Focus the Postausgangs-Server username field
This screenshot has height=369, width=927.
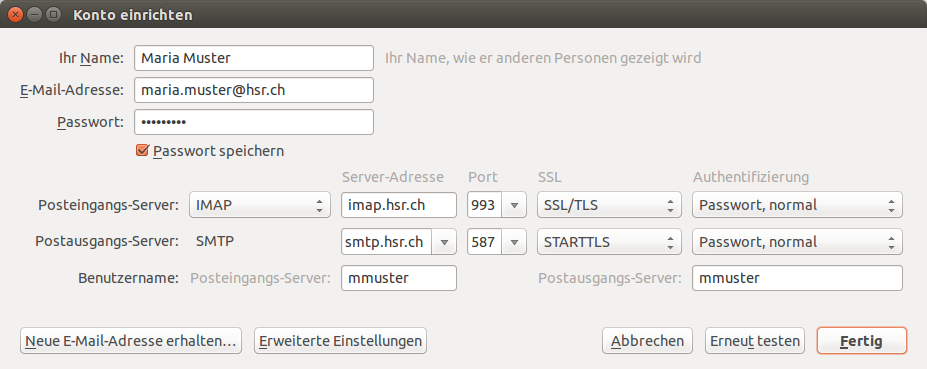click(797, 278)
